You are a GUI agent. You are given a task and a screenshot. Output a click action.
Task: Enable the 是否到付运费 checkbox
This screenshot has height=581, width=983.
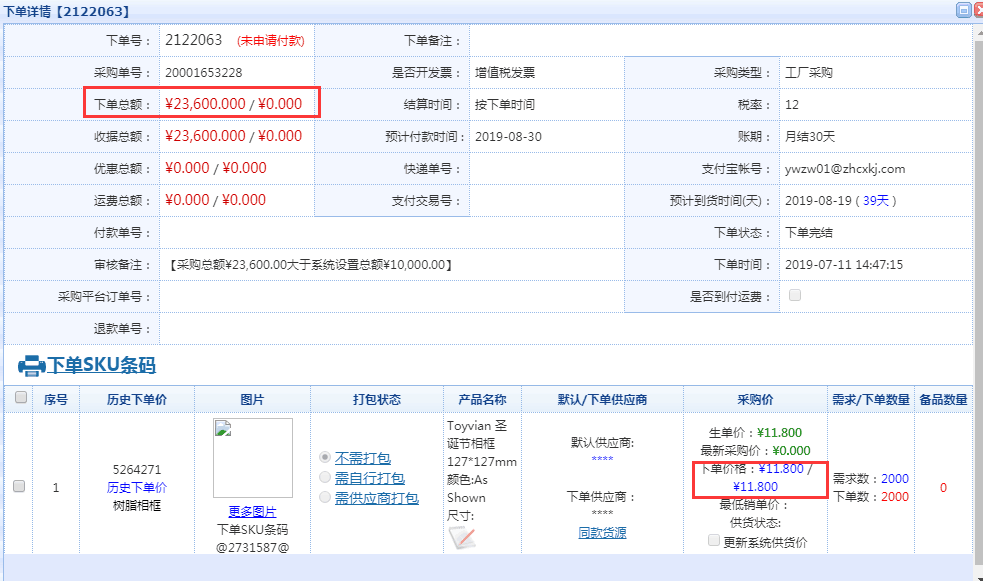795,295
